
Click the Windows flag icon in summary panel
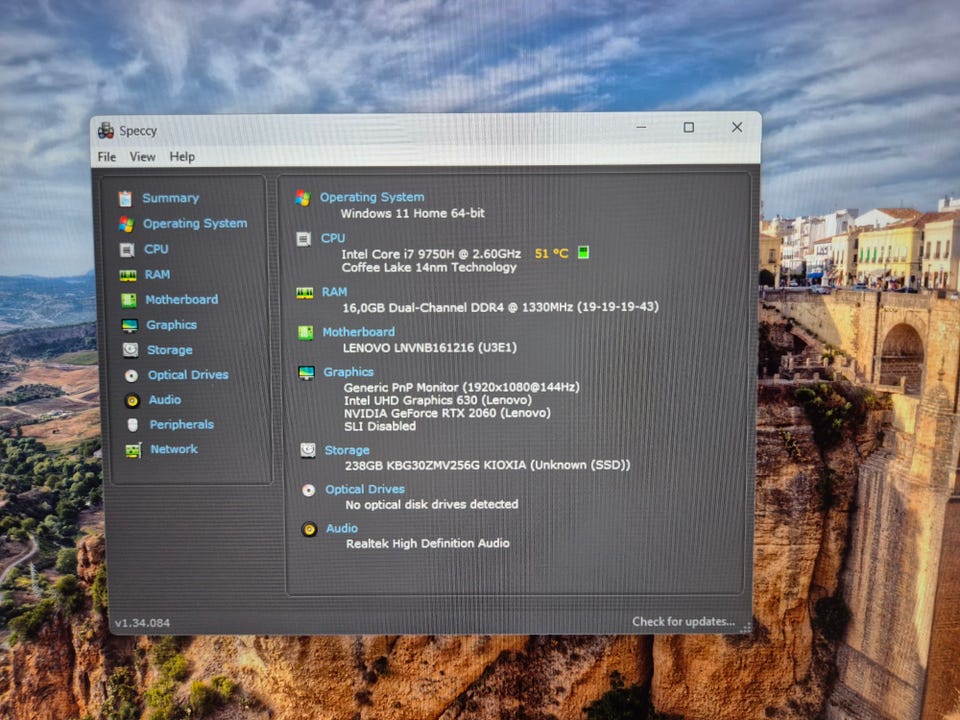click(x=302, y=198)
